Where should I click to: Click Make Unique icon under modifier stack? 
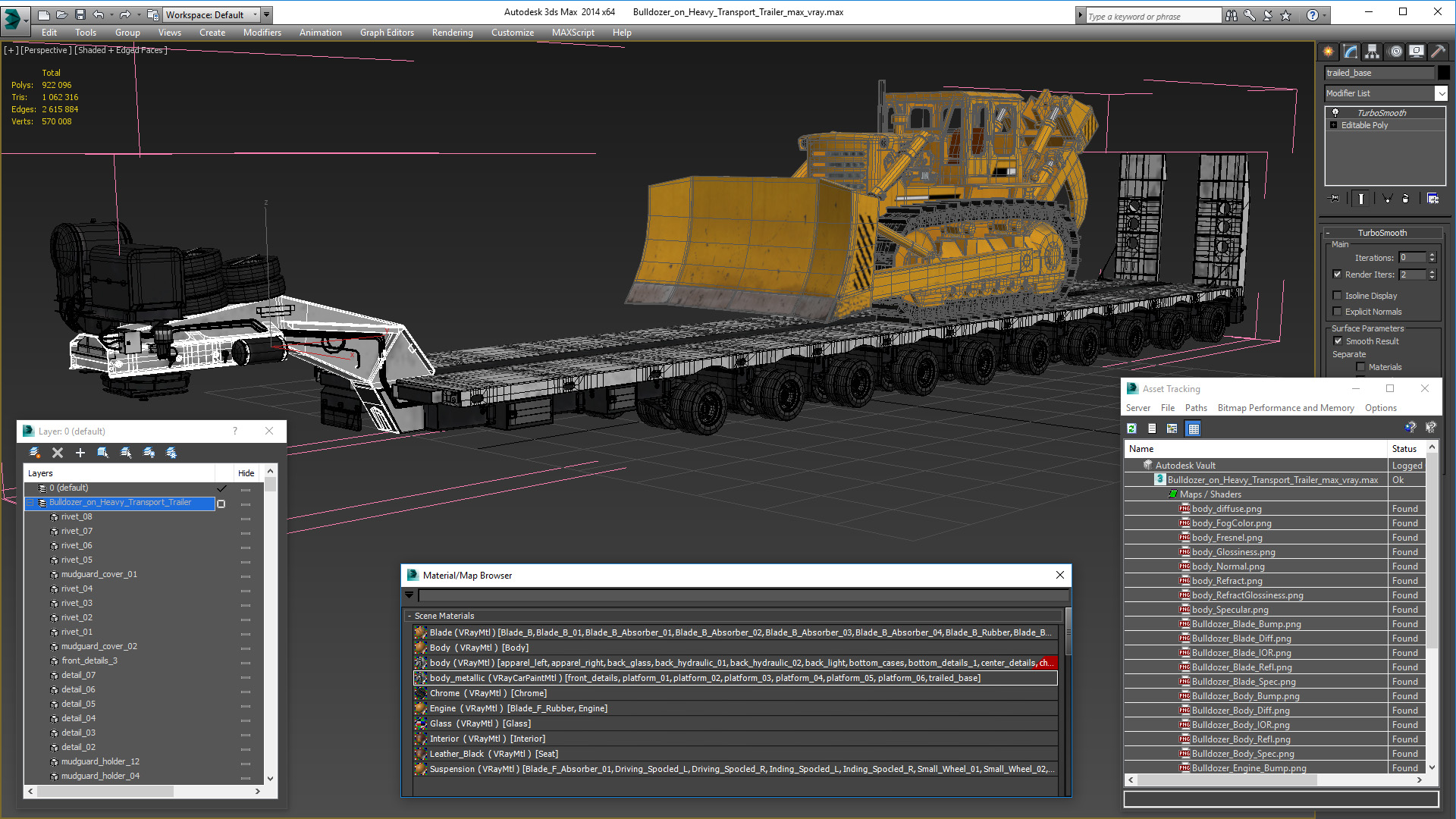pos(1387,199)
